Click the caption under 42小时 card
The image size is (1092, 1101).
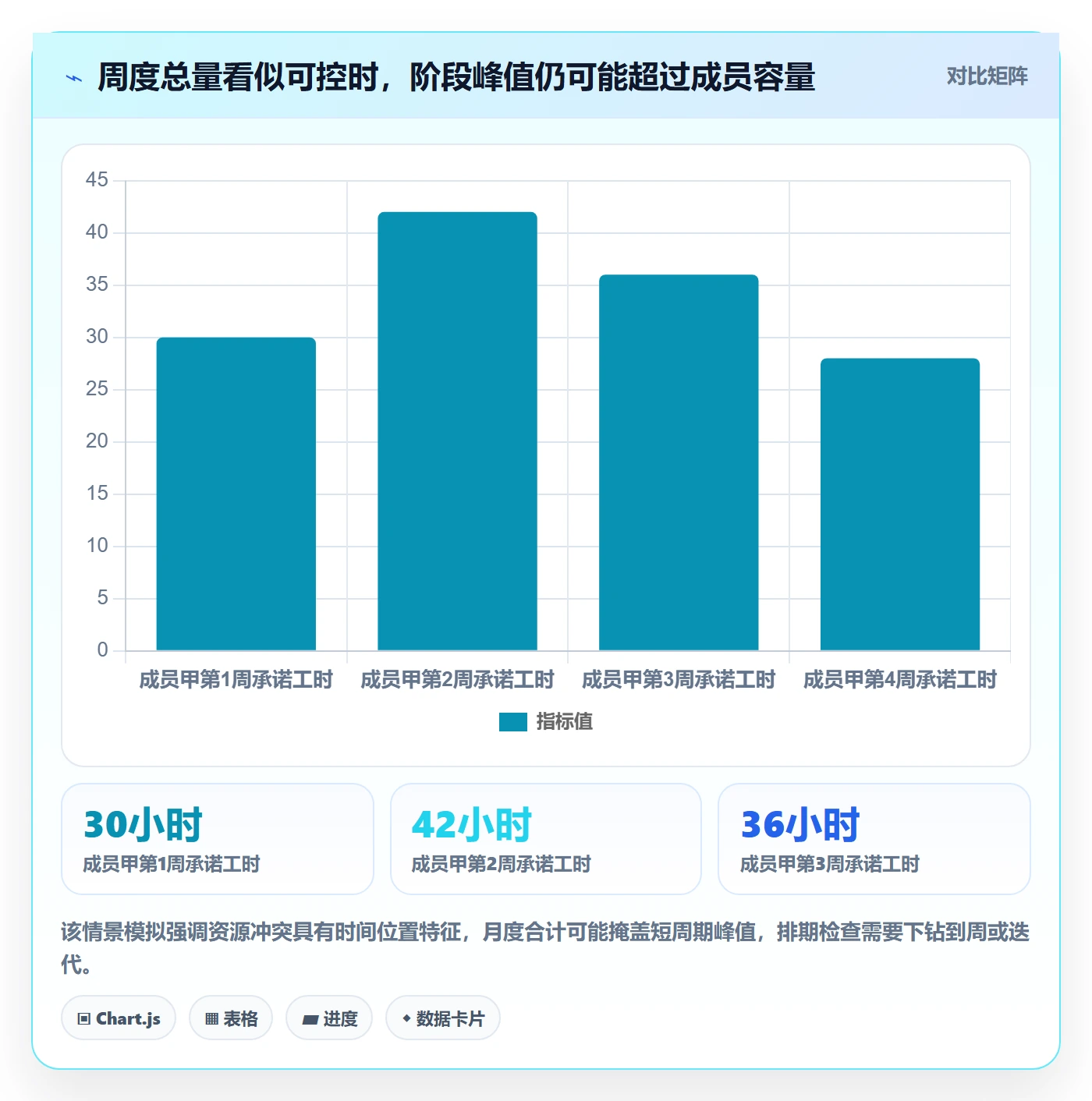coord(502,865)
